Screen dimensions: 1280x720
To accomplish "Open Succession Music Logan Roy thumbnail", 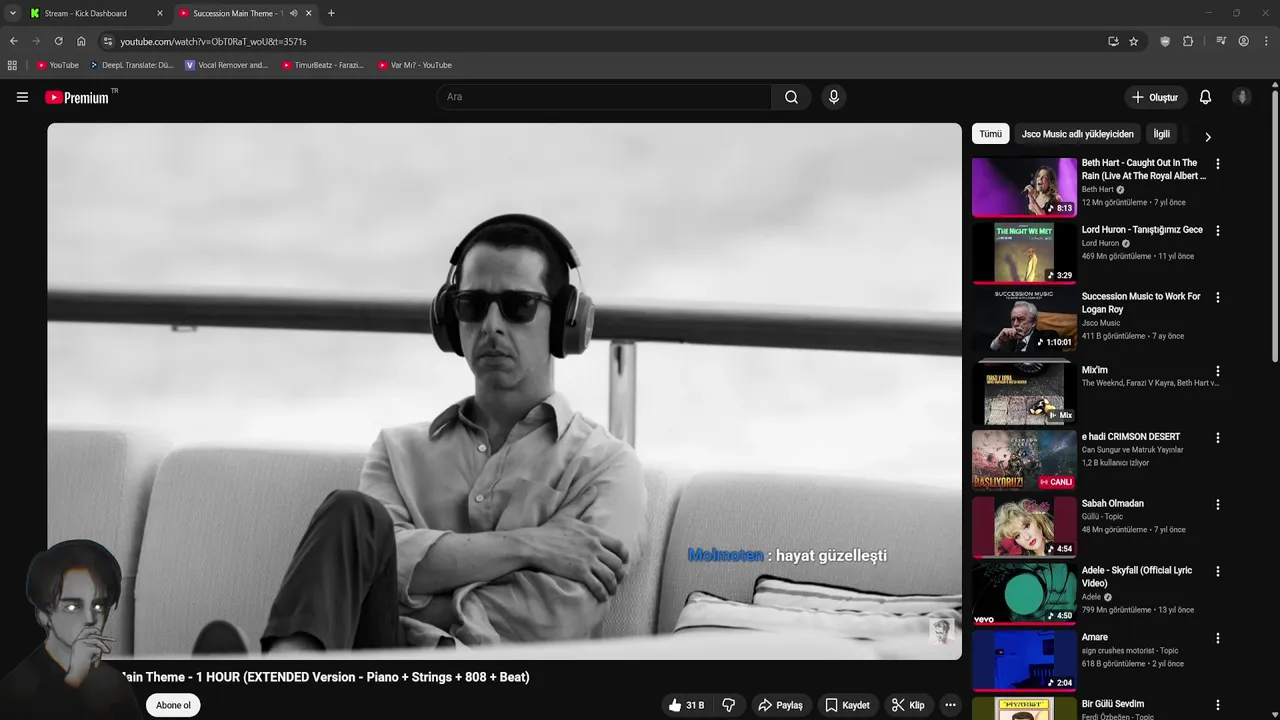I will 1024,320.
